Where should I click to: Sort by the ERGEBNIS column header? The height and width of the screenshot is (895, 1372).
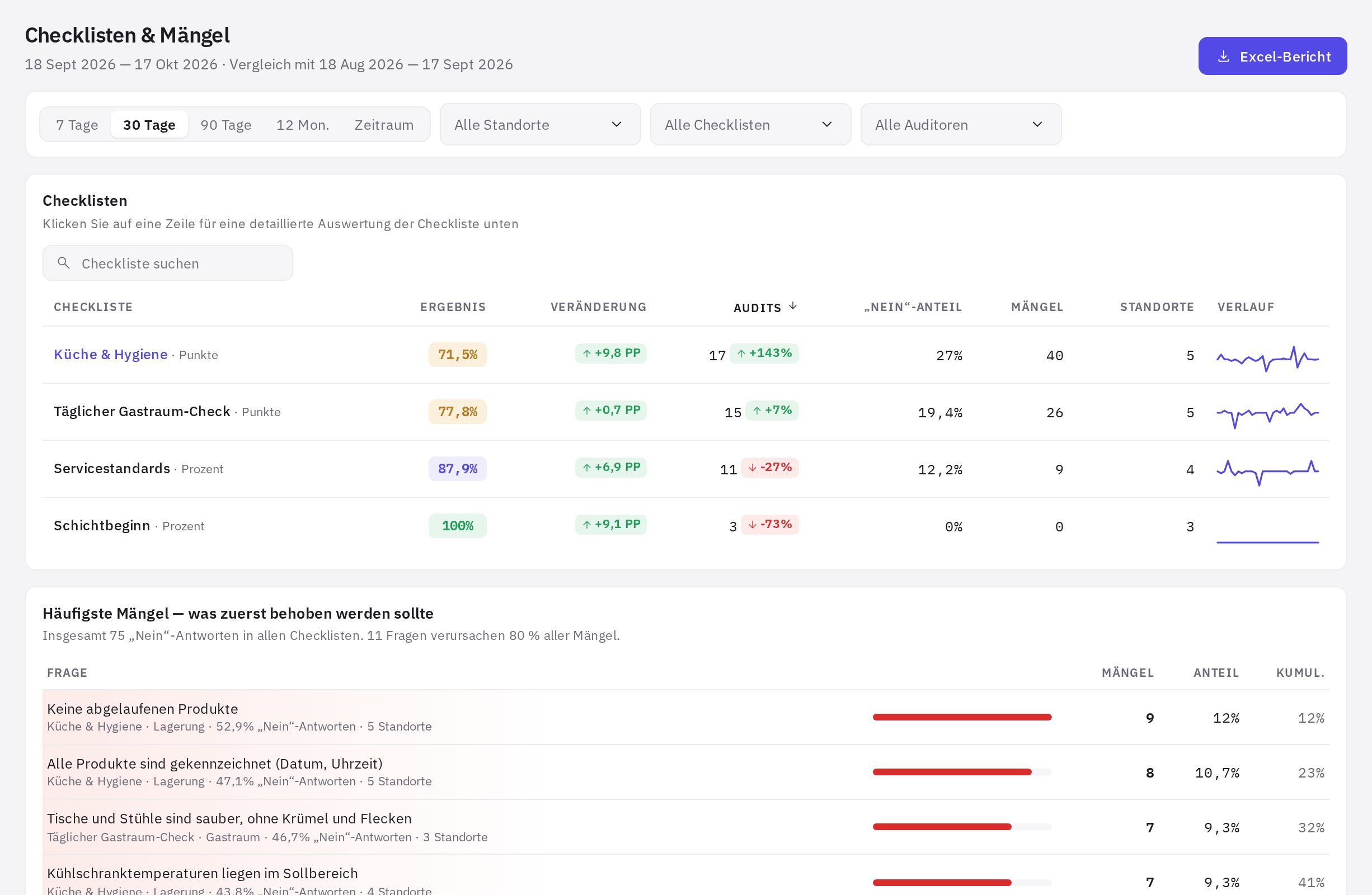(x=453, y=307)
